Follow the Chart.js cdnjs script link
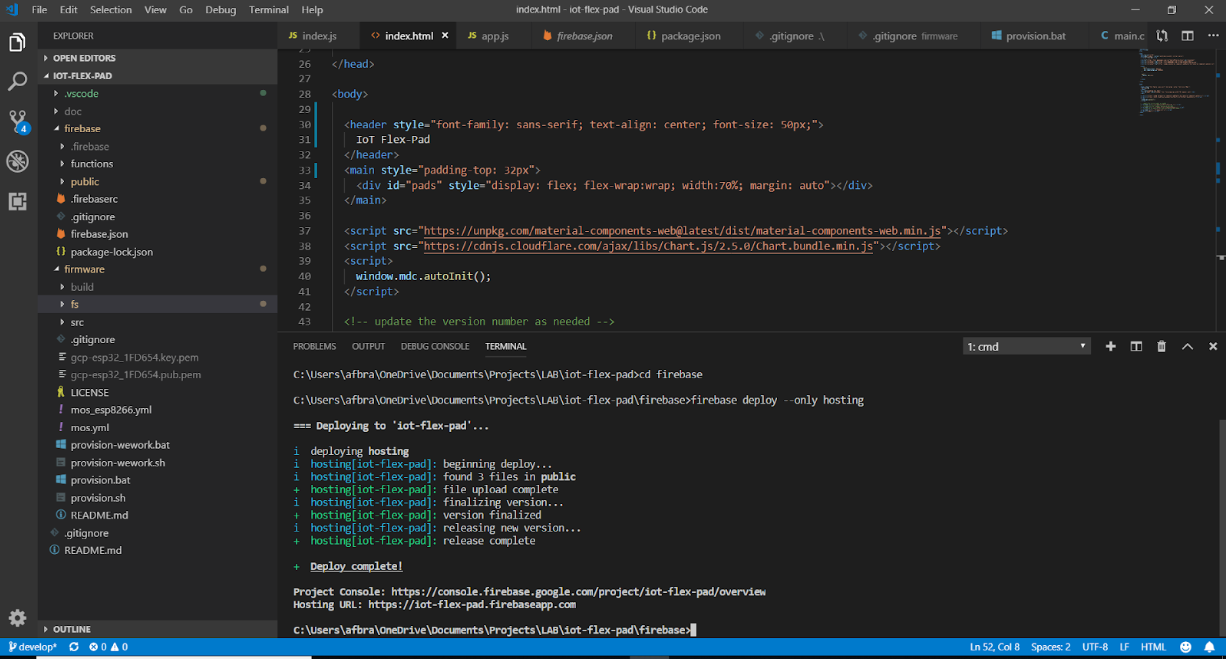Image resolution: width=1228 pixels, height=659 pixels. (x=648, y=246)
